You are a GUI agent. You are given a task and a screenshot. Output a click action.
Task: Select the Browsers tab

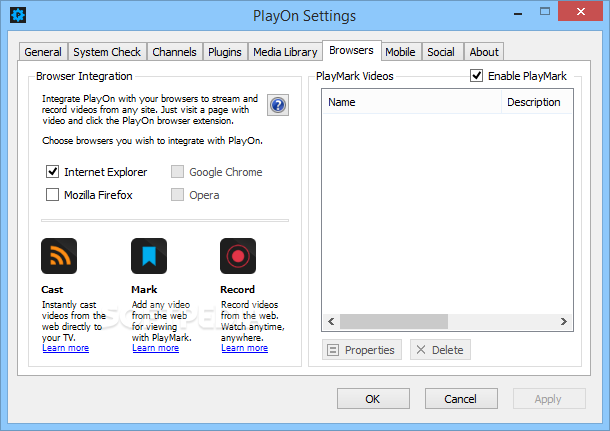[351, 50]
